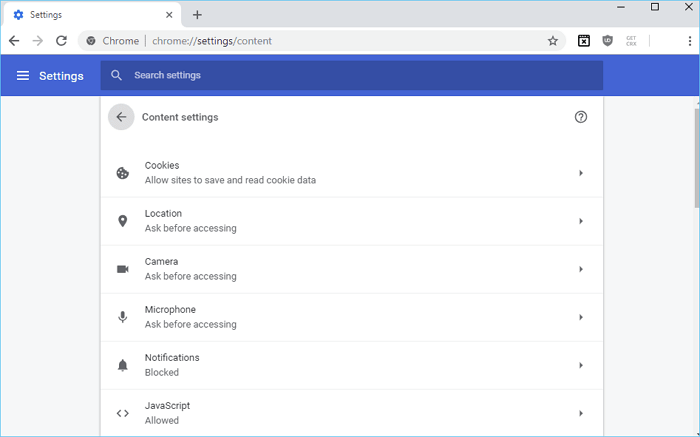Image resolution: width=700 pixels, height=437 pixels.
Task: Click the browser forward arrow
Action: pyautogui.click(x=38, y=41)
